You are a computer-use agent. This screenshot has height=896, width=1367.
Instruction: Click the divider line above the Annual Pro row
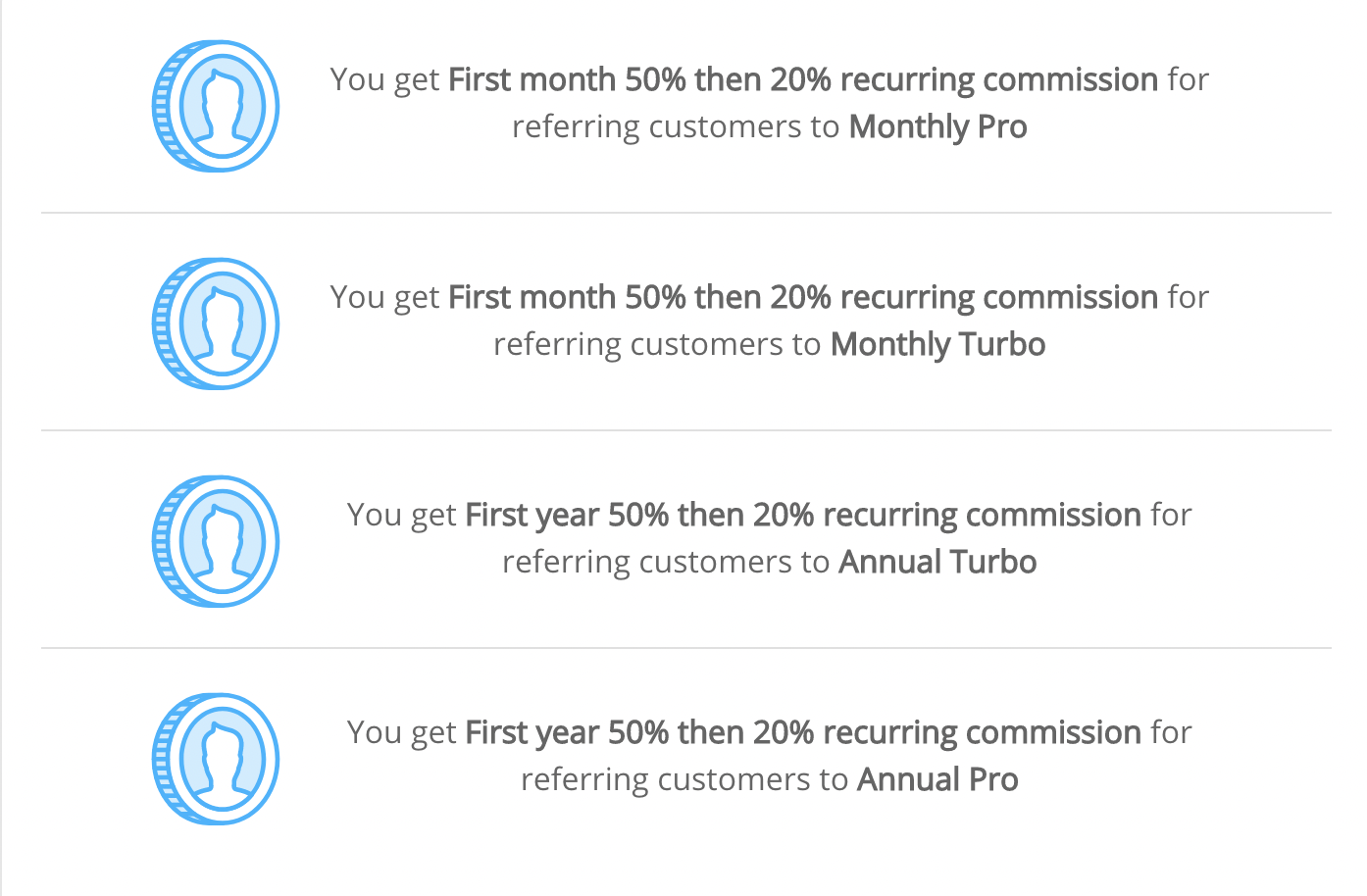pyautogui.click(x=686, y=648)
